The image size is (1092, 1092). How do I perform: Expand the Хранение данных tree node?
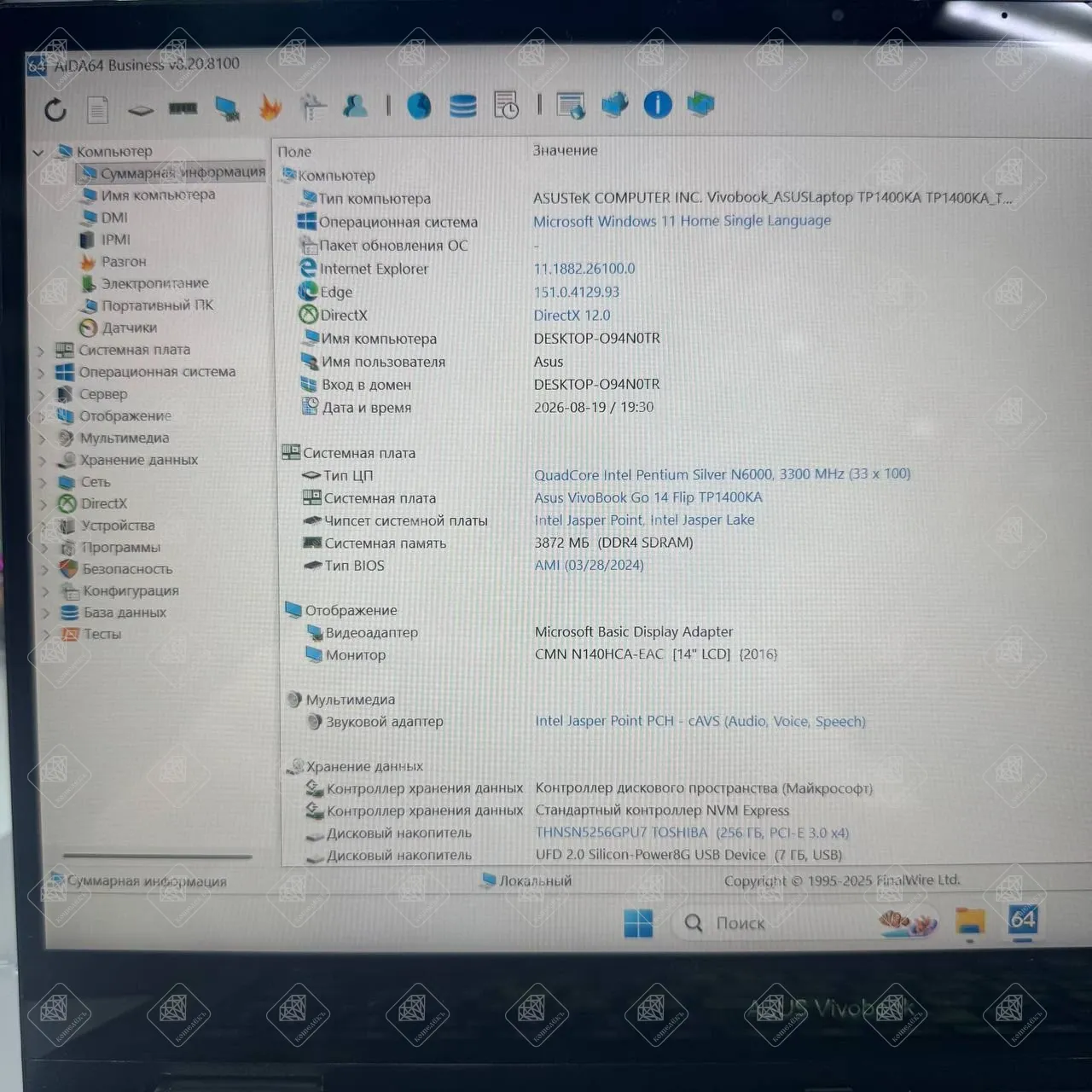click(x=43, y=461)
